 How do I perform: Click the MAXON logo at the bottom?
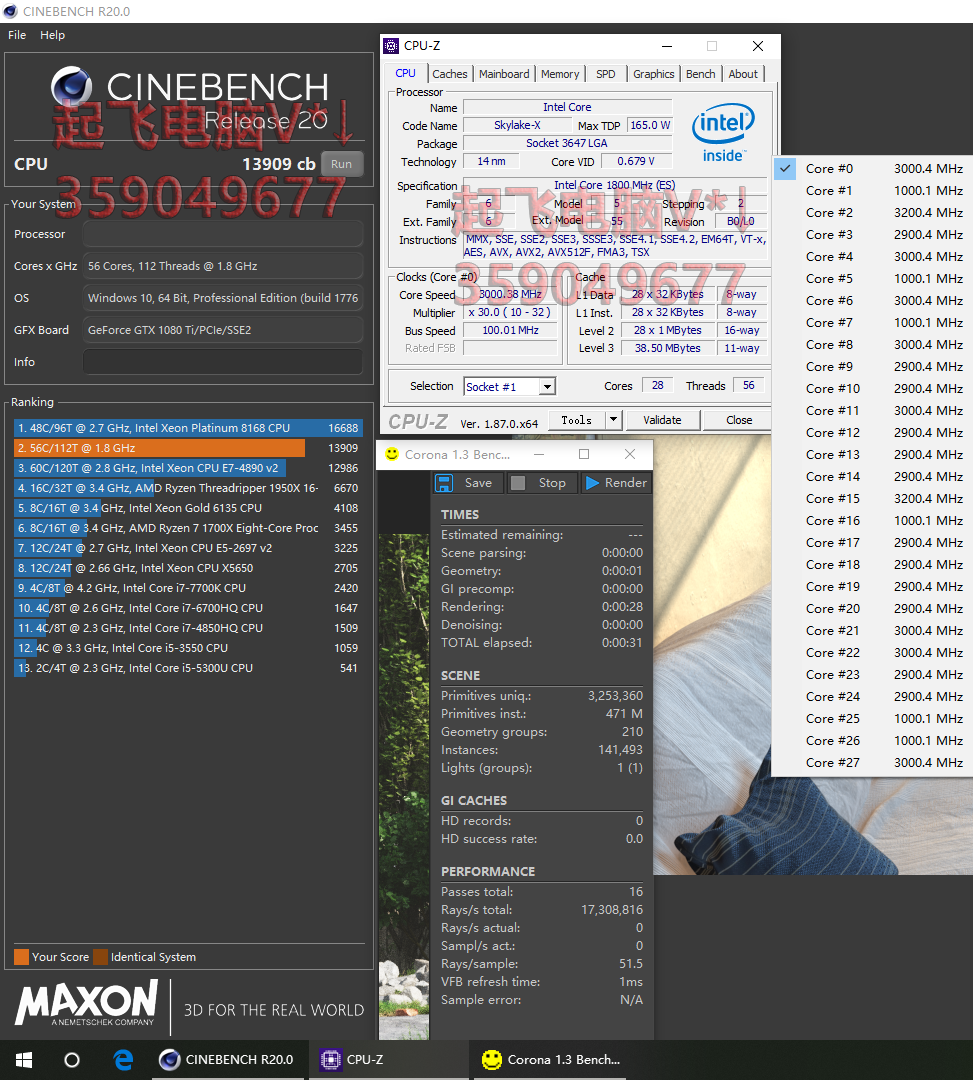pyautogui.click(x=87, y=1004)
